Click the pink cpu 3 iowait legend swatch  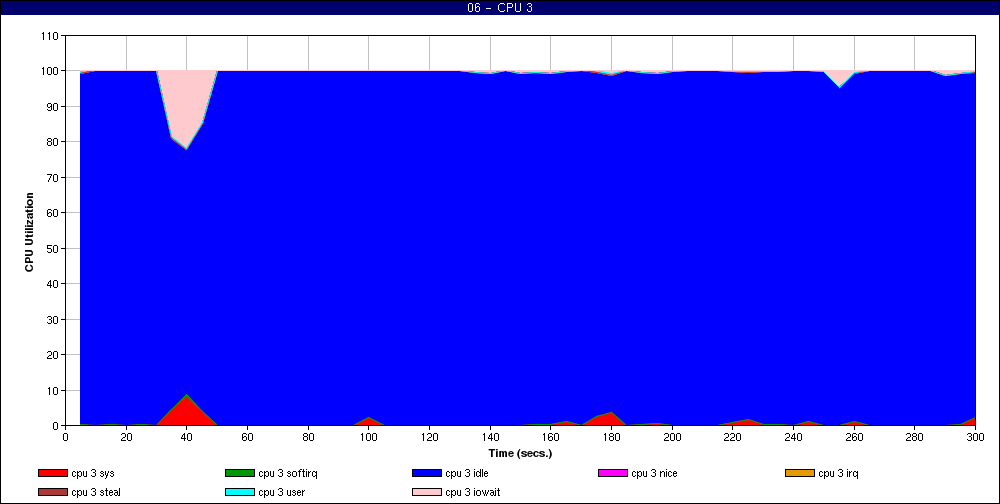[427, 493]
